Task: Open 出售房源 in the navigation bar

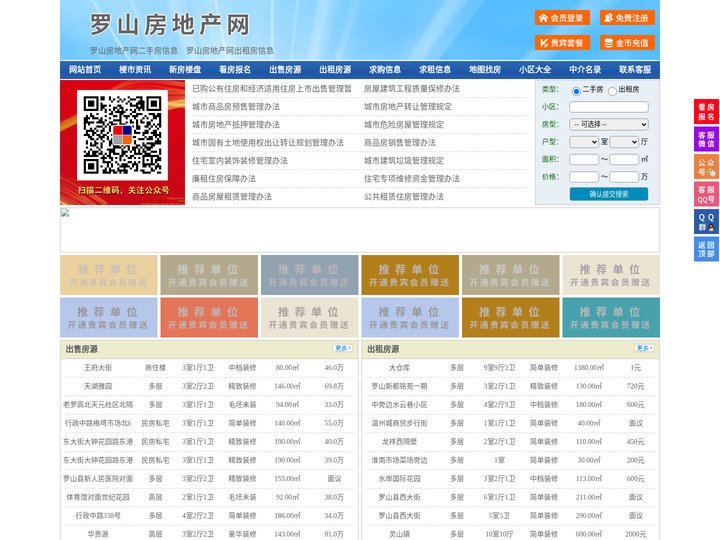Action: (x=285, y=70)
